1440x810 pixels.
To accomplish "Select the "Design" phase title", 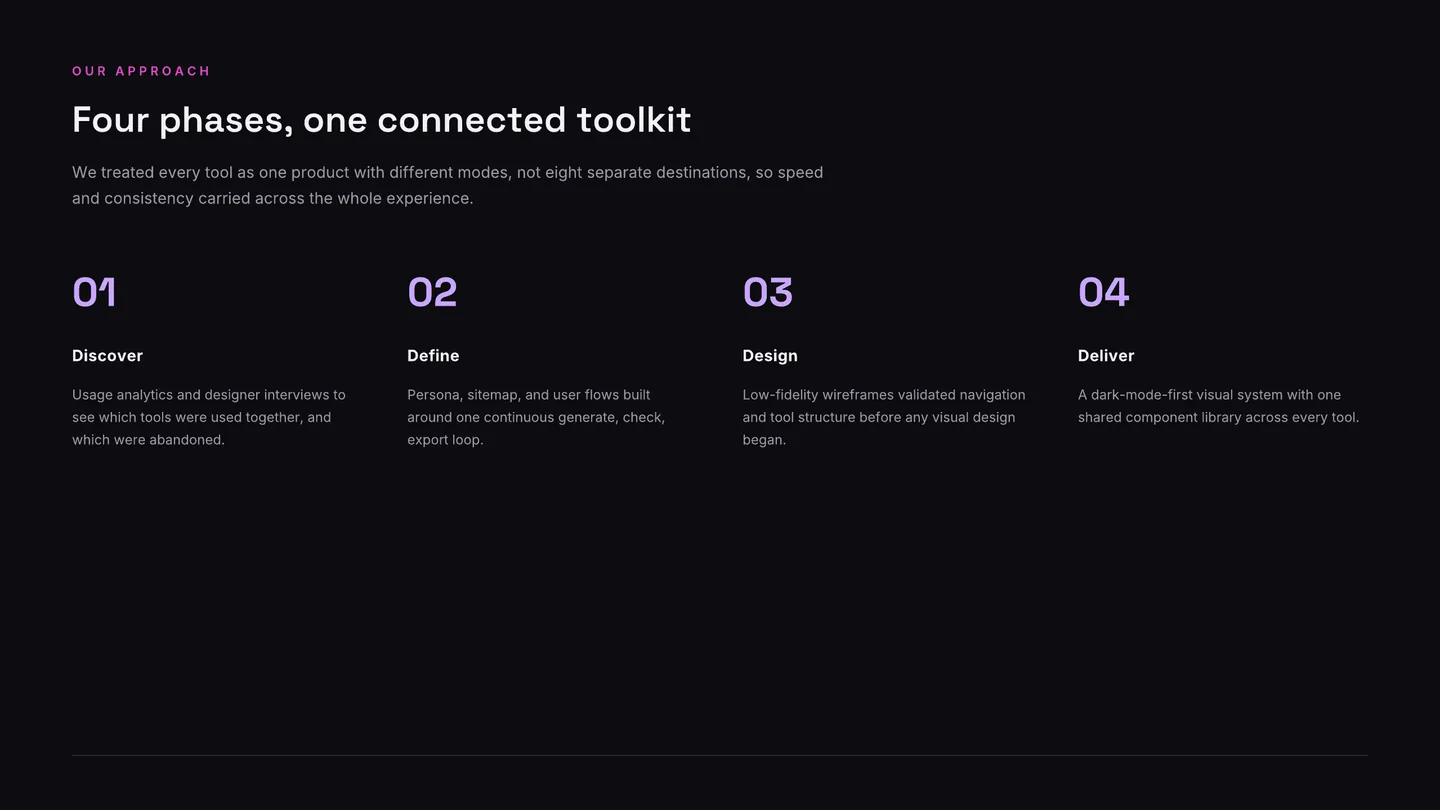I will 770,356.
